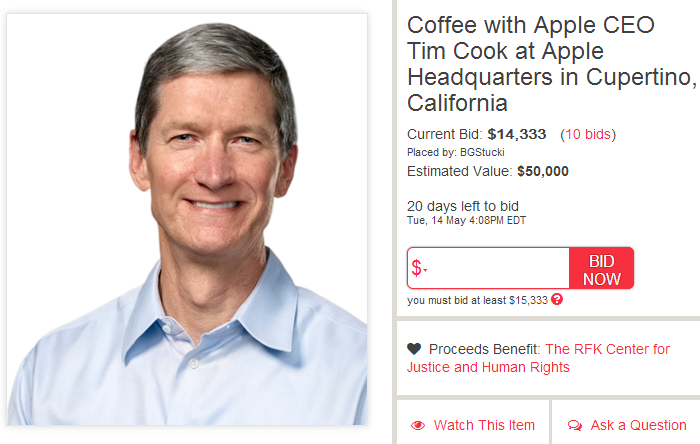Image resolution: width=700 pixels, height=444 pixels.
Task: Open the 10 bids history link
Action: coord(588,134)
